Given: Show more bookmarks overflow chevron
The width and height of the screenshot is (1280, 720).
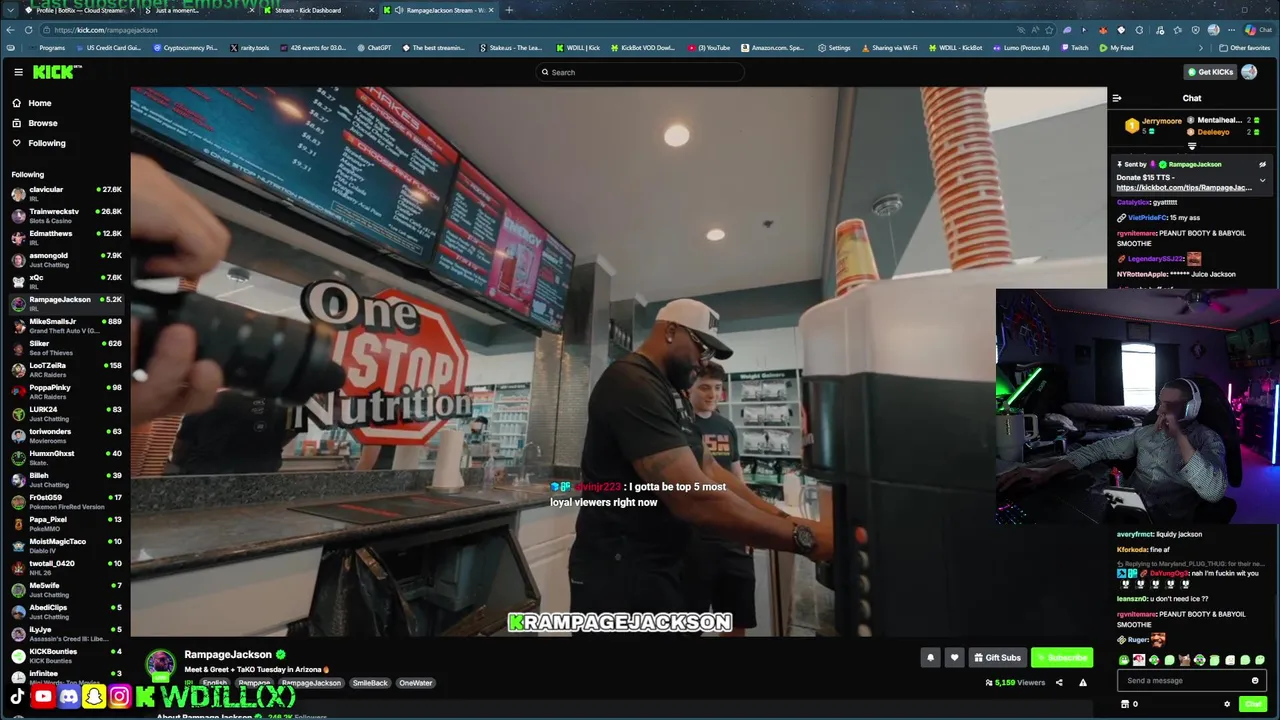Looking at the screenshot, I should tap(1201, 48).
